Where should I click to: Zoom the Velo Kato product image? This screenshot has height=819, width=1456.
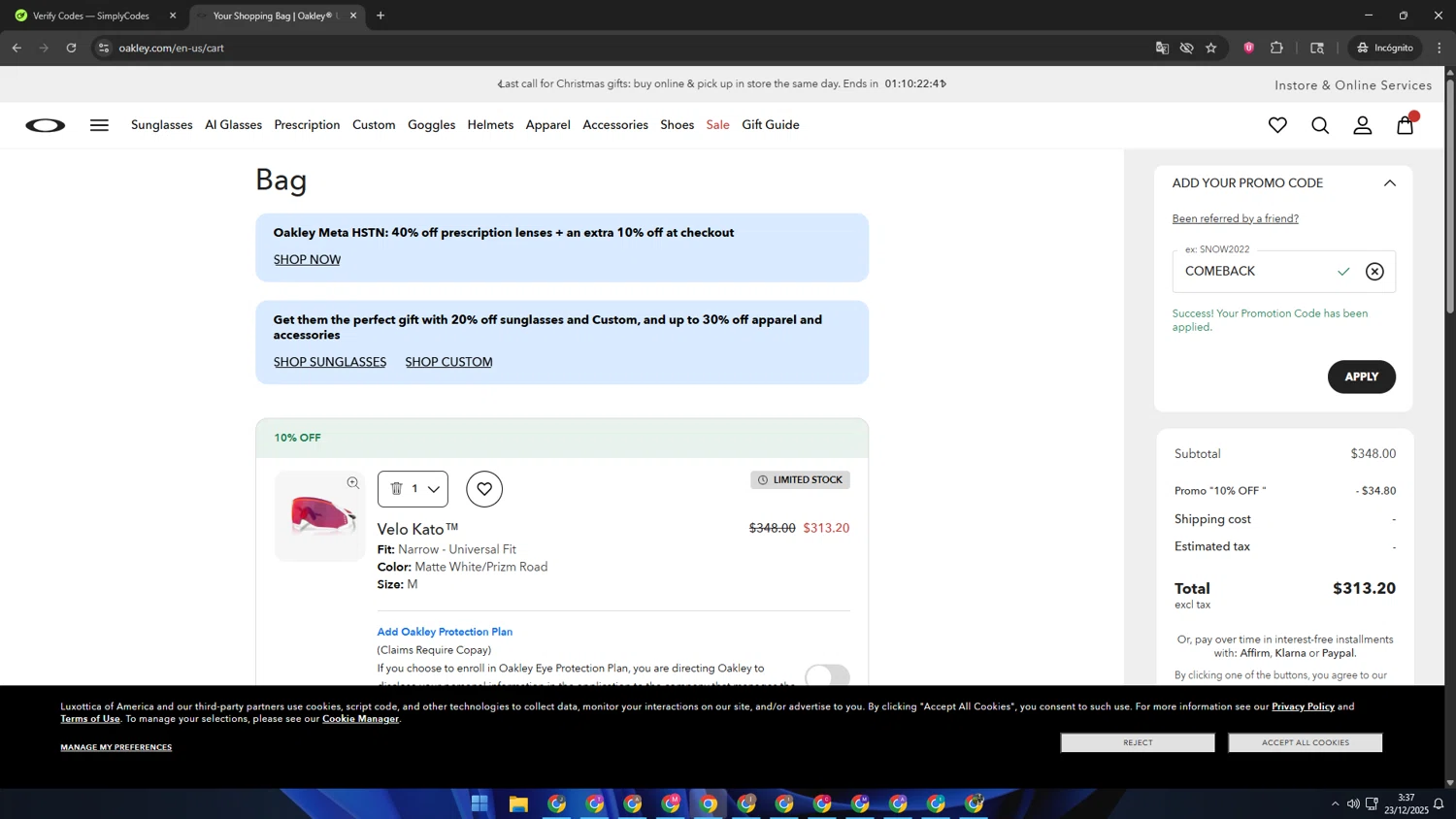[x=353, y=483]
